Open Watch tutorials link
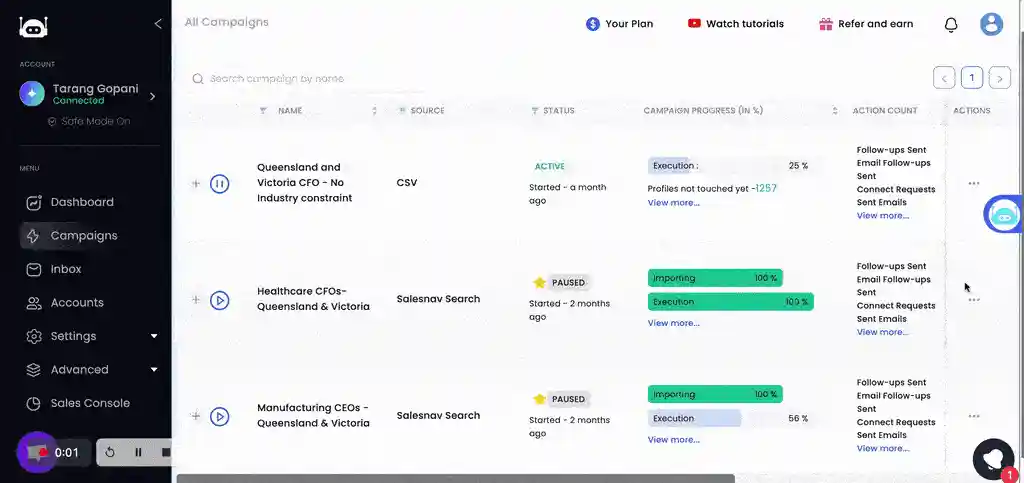The width and height of the screenshot is (1024, 483). (735, 24)
